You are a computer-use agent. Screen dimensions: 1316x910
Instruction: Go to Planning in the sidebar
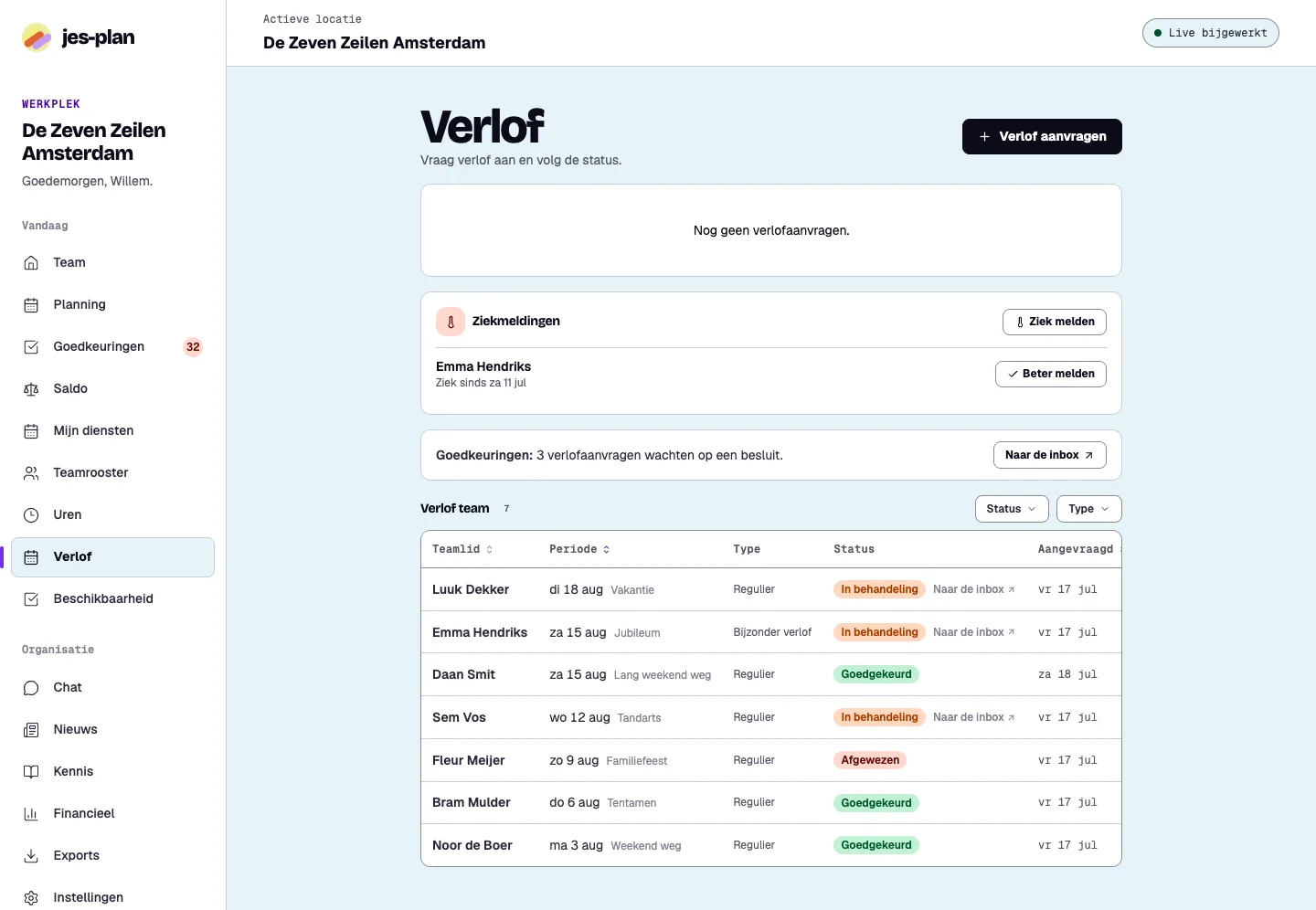pyautogui.click(x=113, y=305)
